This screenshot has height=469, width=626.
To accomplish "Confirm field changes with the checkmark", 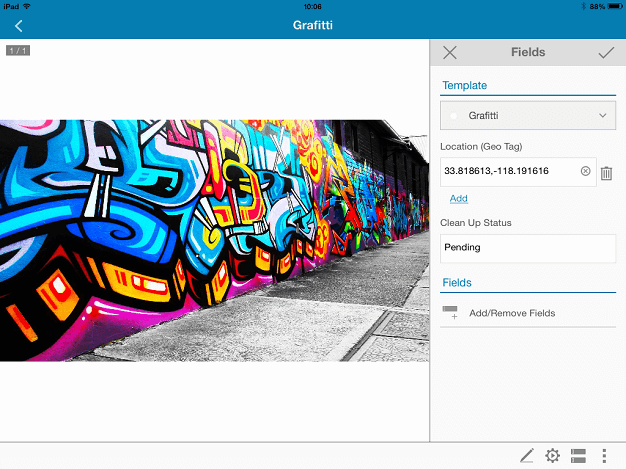I will 606,52.
